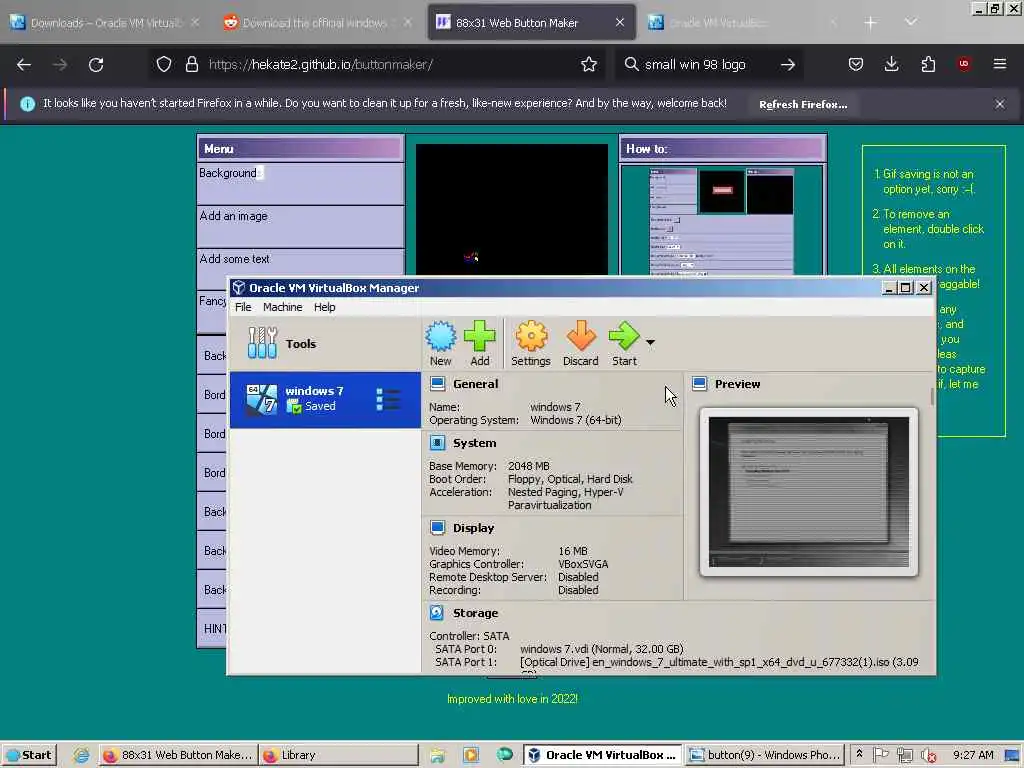The image size is (1024, 768).
Task: Open the File menu in VirtualBox
Action: (x=243, y=307)
